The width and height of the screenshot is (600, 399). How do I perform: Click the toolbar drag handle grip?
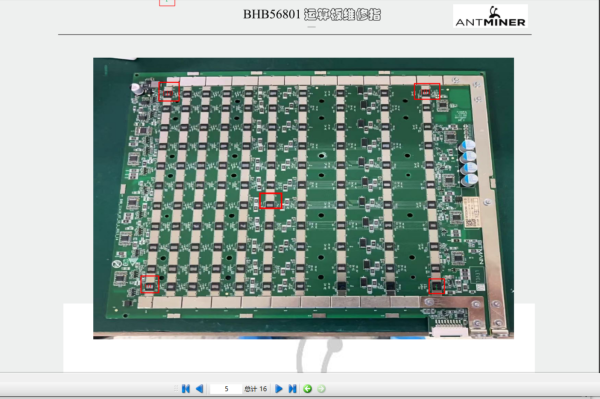(176, 389)
